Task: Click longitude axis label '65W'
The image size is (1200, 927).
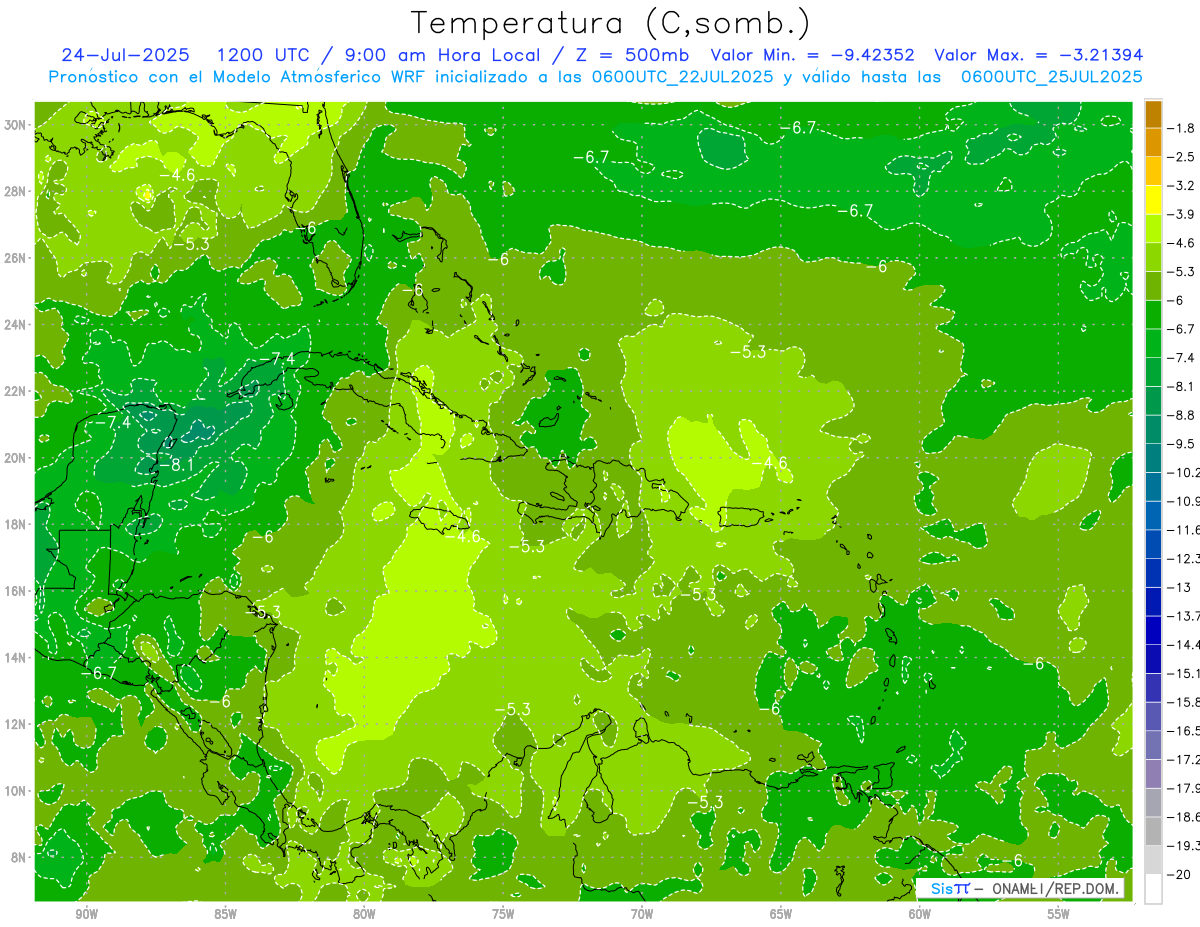Action: click(781, 915)
